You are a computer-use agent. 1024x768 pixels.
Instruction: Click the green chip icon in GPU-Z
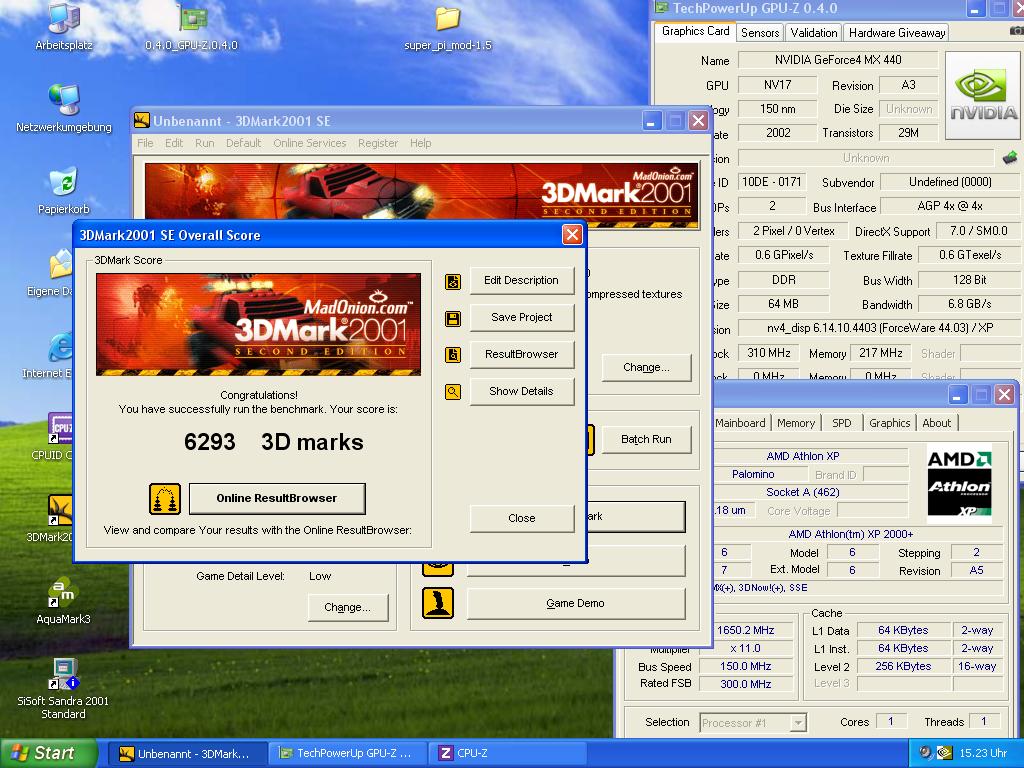pyautogui.click(x=1010, y=158)
